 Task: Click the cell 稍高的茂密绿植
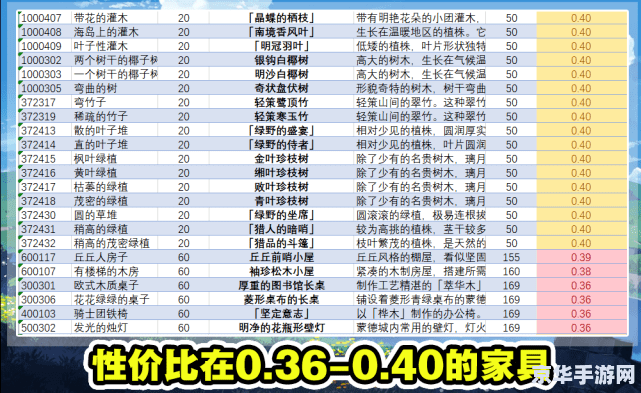(x=111, y=243)
